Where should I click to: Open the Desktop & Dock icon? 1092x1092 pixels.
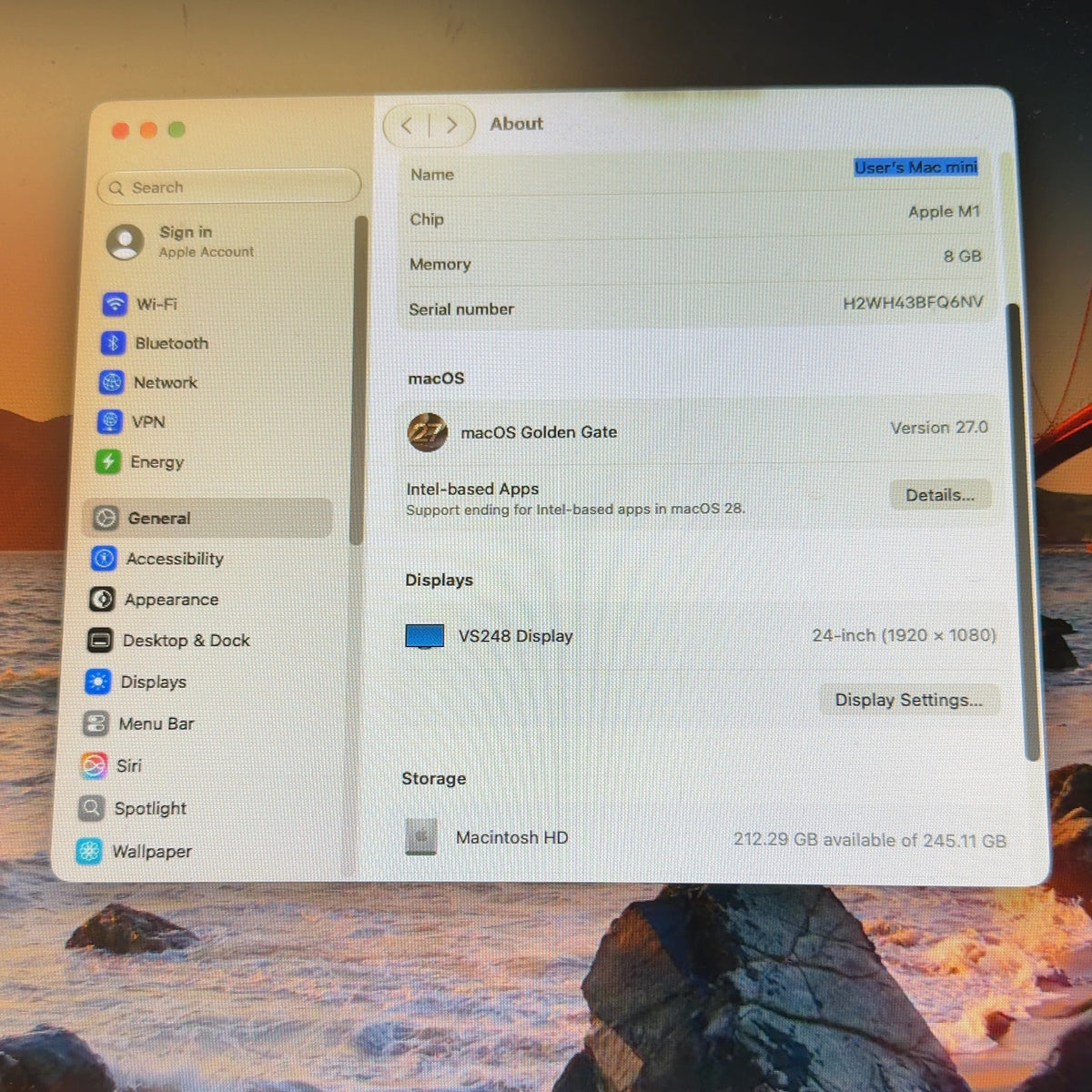(100, 641)
